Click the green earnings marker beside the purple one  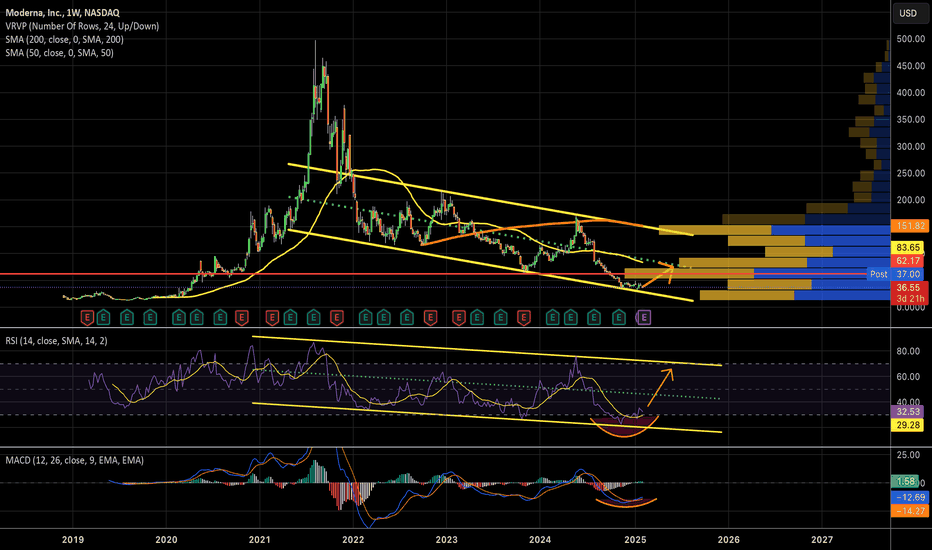pos(619,318)
